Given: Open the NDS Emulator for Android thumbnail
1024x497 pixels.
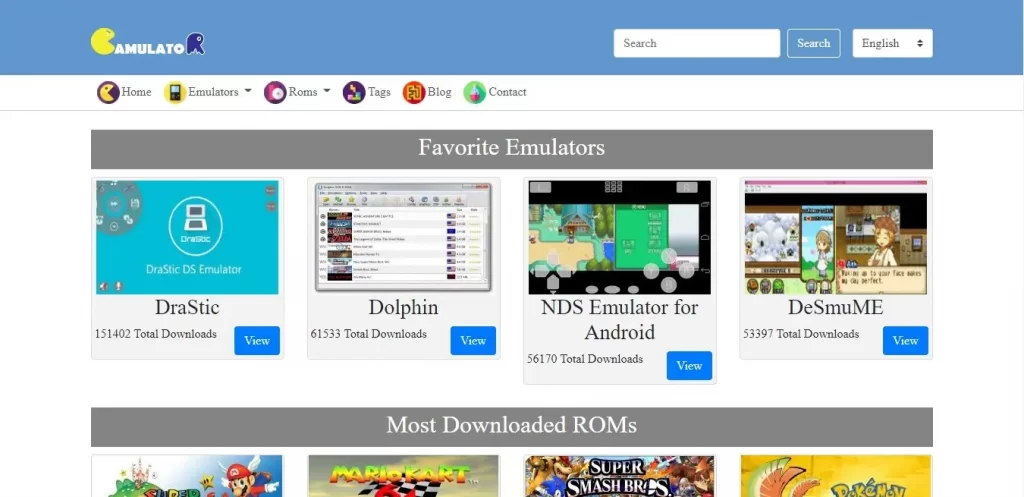Looking at the screenshot, I should pos(620,237).
